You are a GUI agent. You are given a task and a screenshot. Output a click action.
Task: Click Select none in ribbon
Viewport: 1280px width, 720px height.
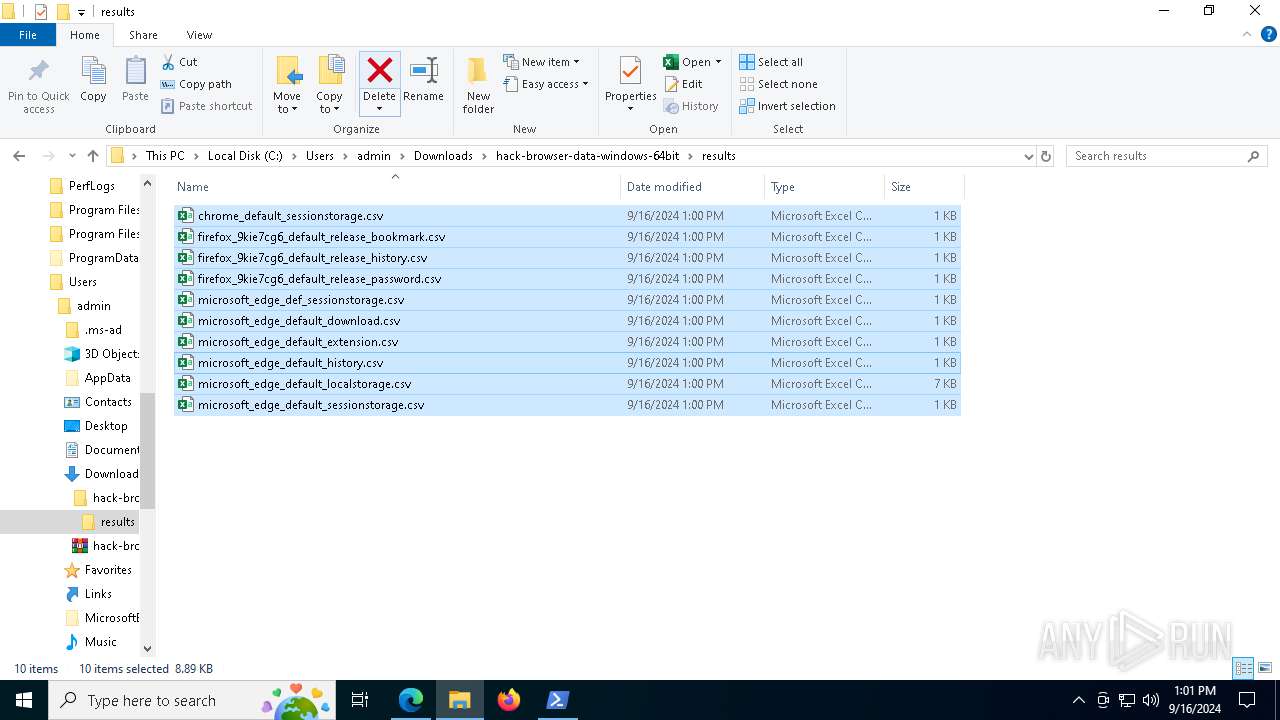(778, 84)
